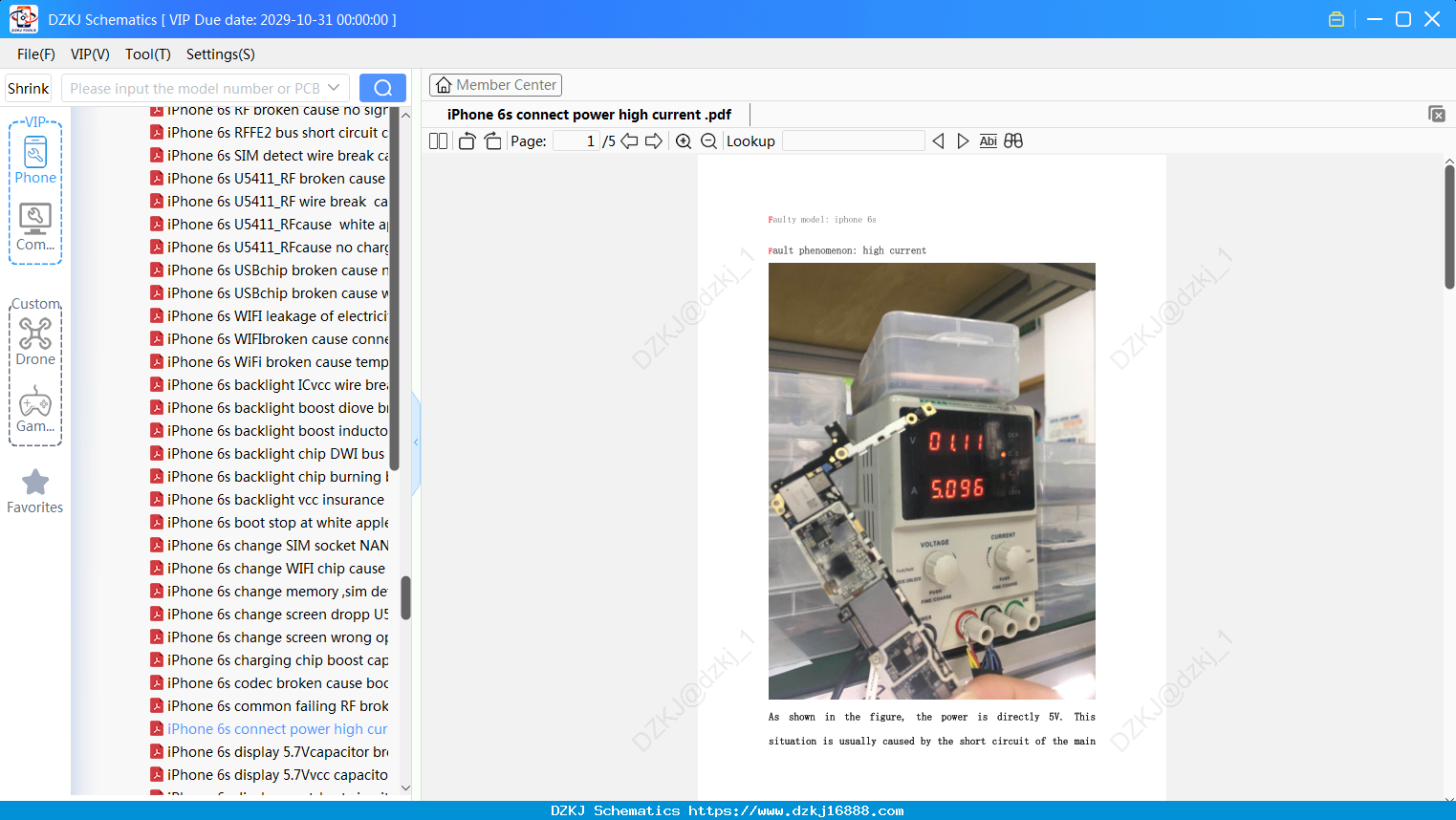
Task: Click PDF icon of WiFi broken cause temp row
Action: tap(157, 362)
